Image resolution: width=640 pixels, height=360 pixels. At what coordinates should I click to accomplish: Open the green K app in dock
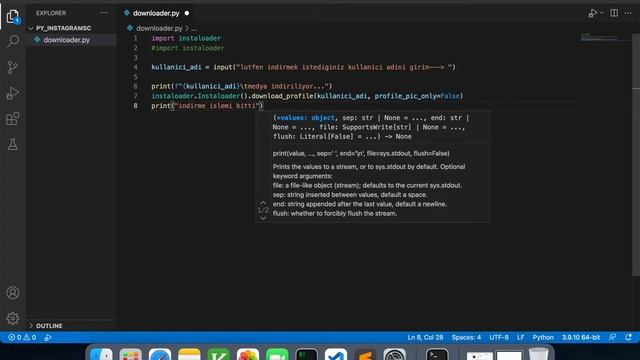pyautogui.click(x=218, y=354)
